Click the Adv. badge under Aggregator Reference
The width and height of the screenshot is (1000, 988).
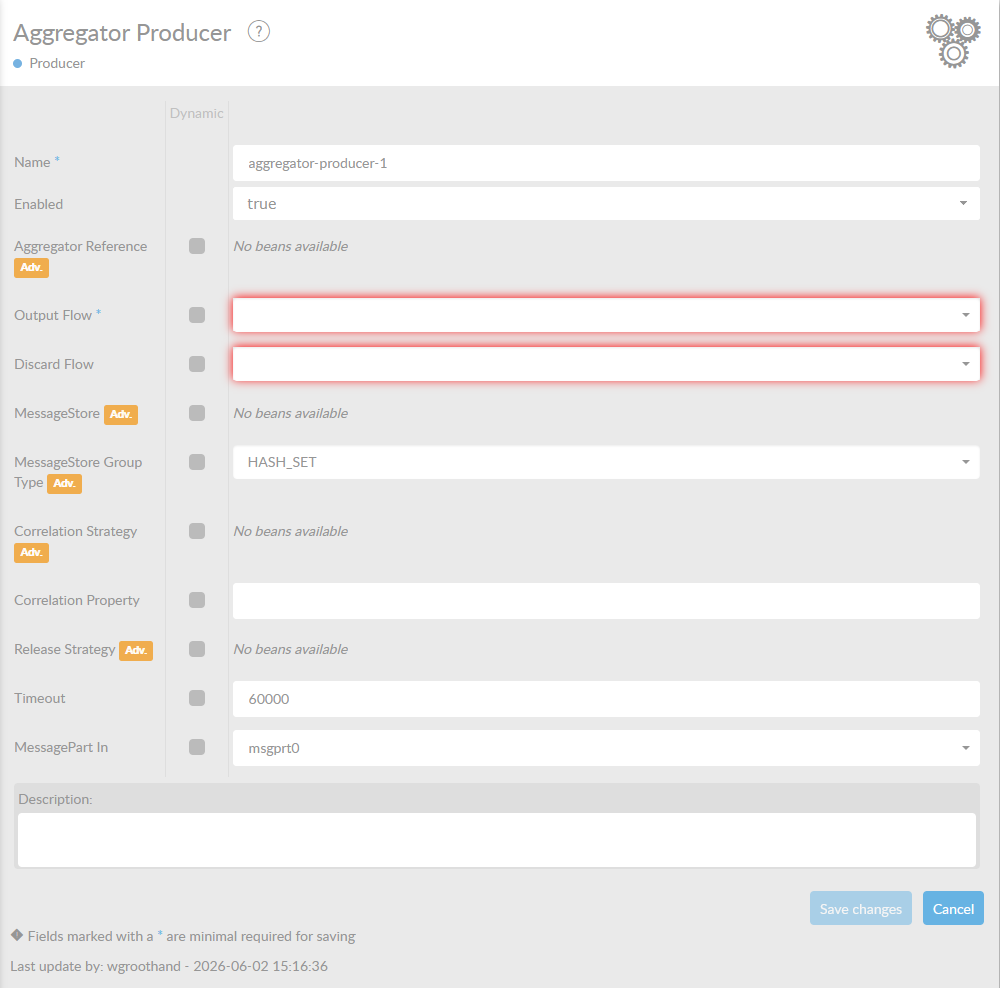[x=31, y=267]
